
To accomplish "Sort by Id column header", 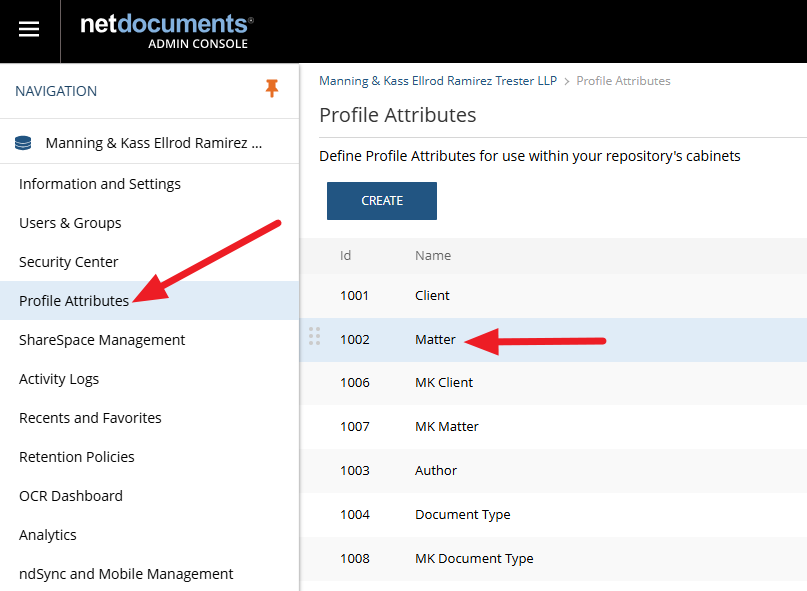I will pos(345,255).
